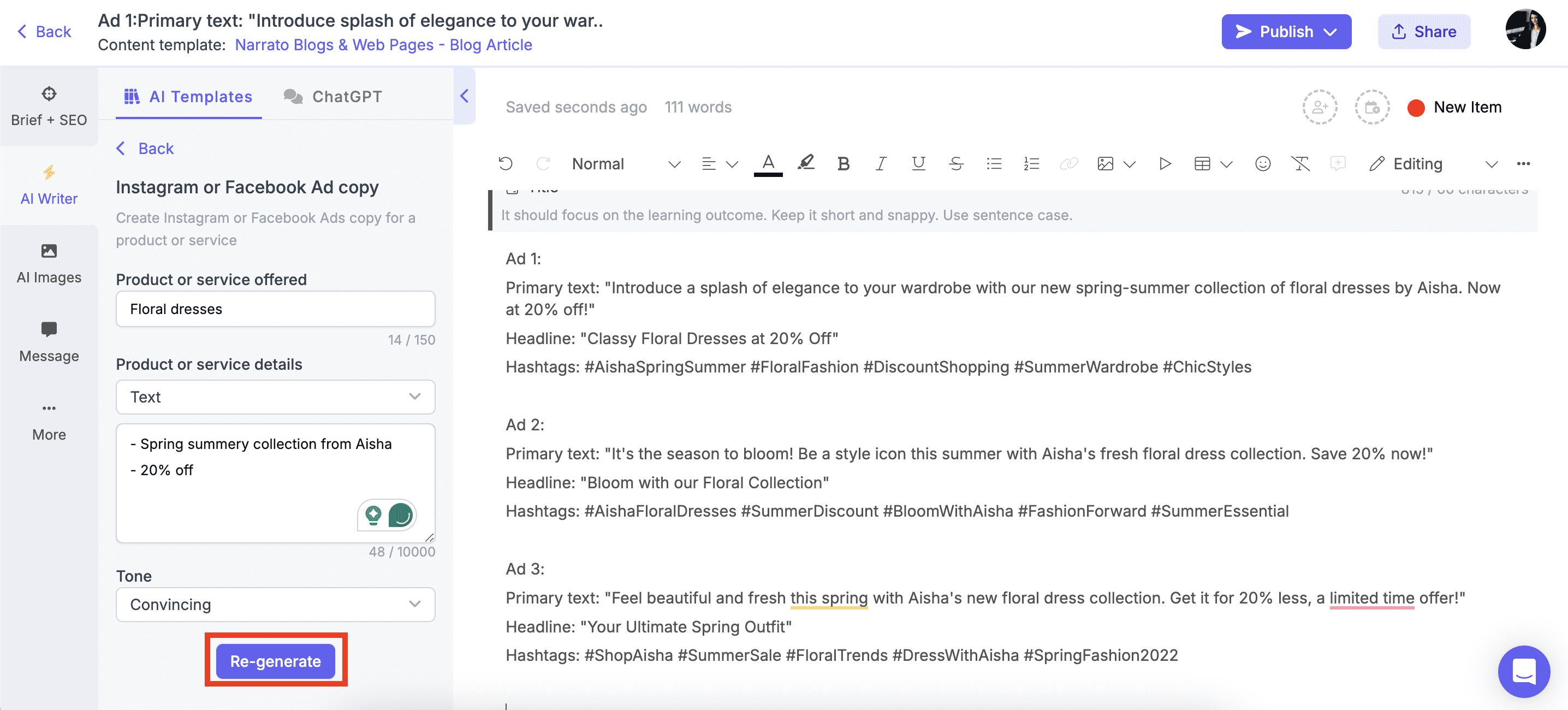Toggle Bold formatting on text
This screenshot has width=1568, height=710.
[x=842, y=162]
